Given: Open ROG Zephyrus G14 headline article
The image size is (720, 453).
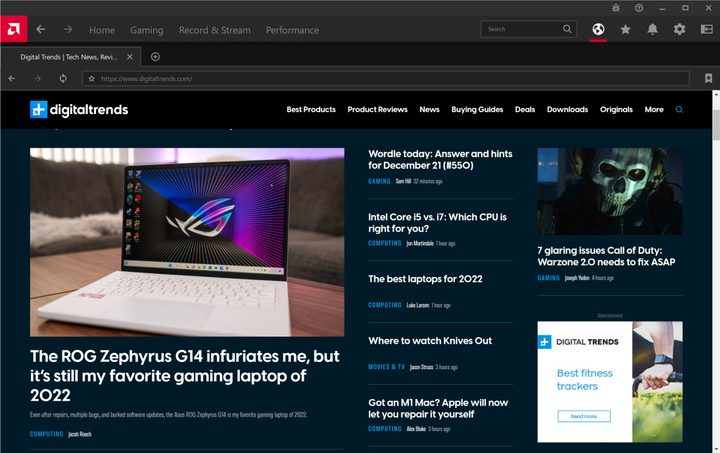Looking at the screenshot, I should coord(185,375).
